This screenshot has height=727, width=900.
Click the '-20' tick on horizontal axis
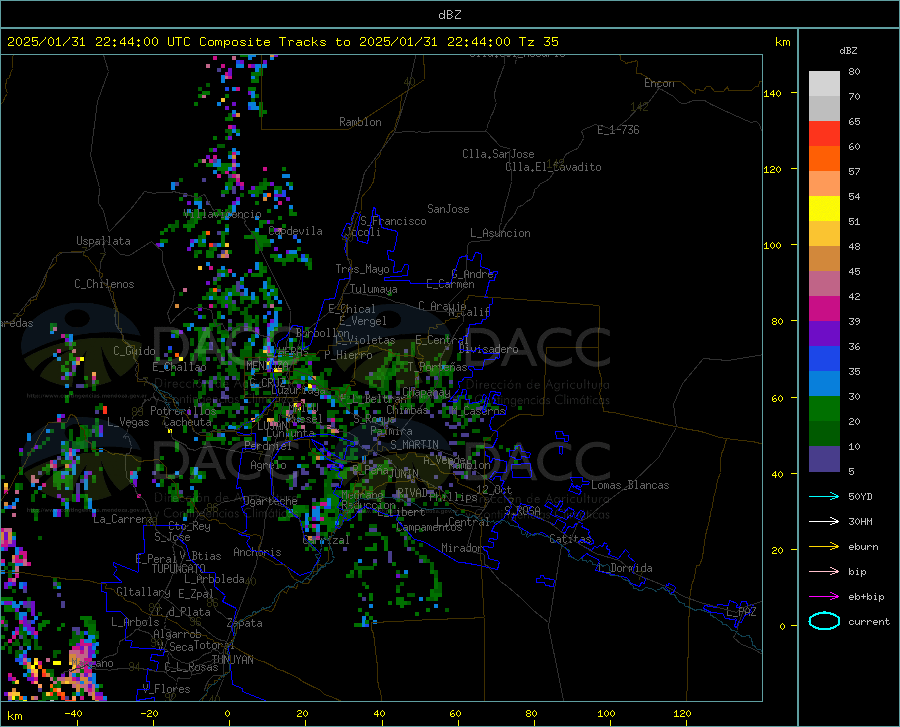tap(149, 713)
